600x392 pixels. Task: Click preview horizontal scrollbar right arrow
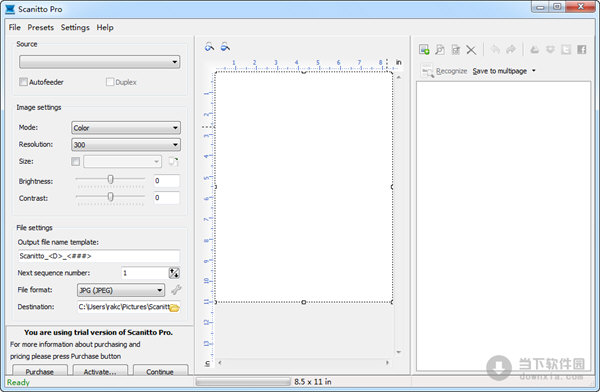tap(387, 362)
